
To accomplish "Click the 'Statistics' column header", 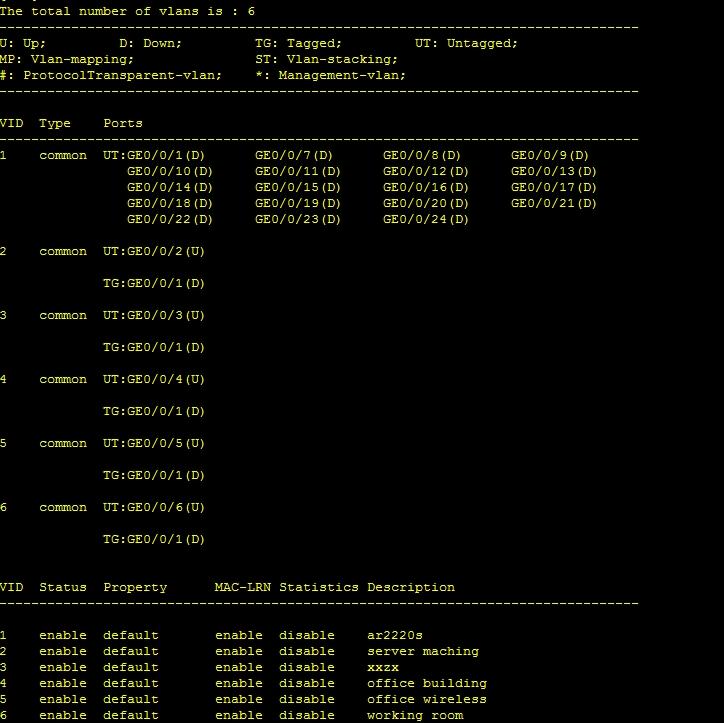I will point(319,587).
